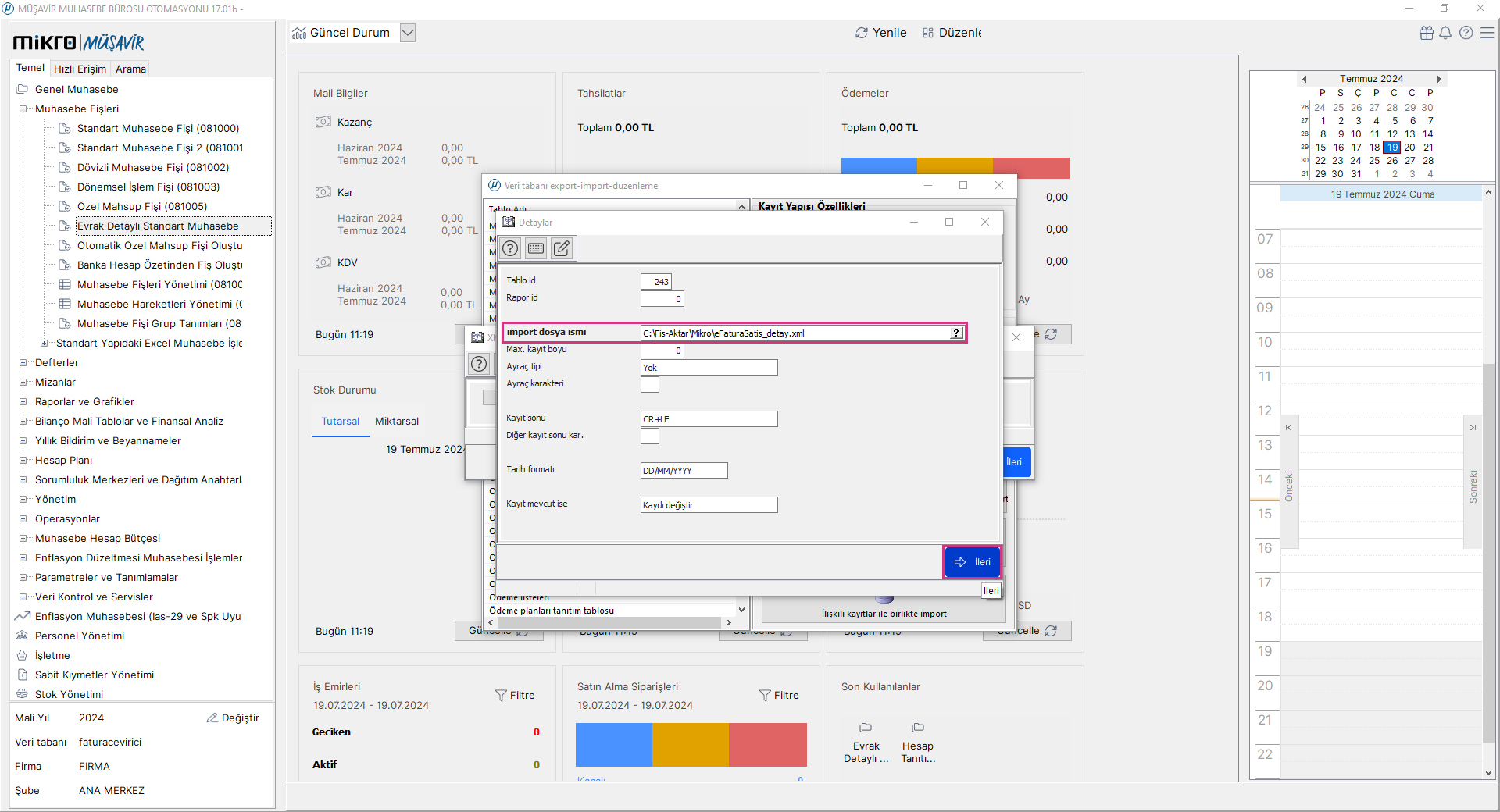Expand the Defterler tree node
This screenshot has width=1500, height=812.
tap(23, 362)
